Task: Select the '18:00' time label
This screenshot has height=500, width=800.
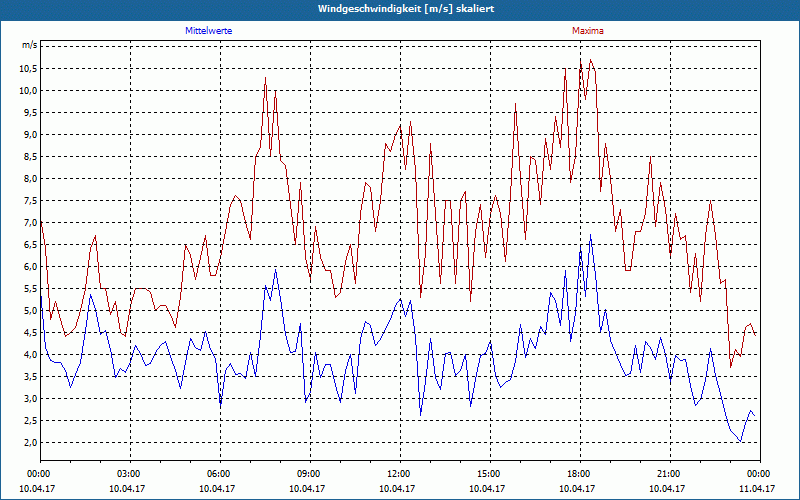Action: (x=580, y=474)
